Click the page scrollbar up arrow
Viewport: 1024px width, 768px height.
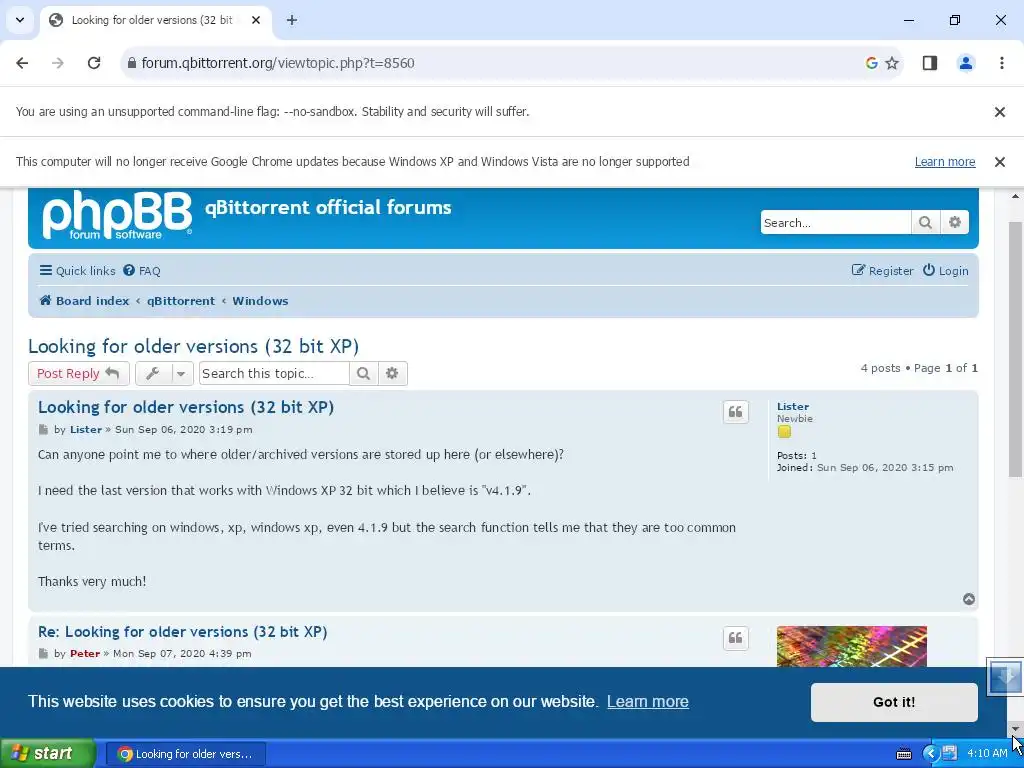(1015, 196)
